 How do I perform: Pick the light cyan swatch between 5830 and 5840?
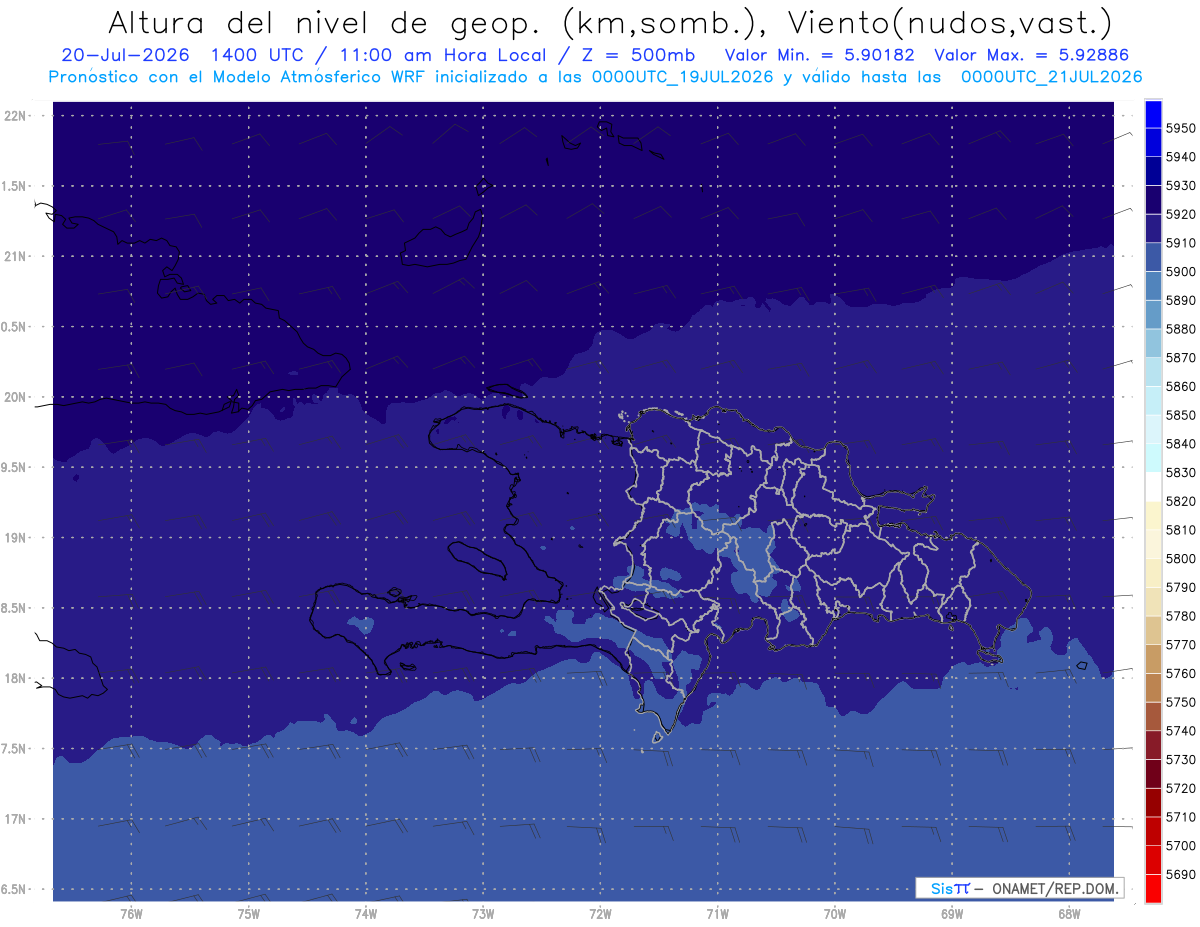click(x=1153, y=458)
